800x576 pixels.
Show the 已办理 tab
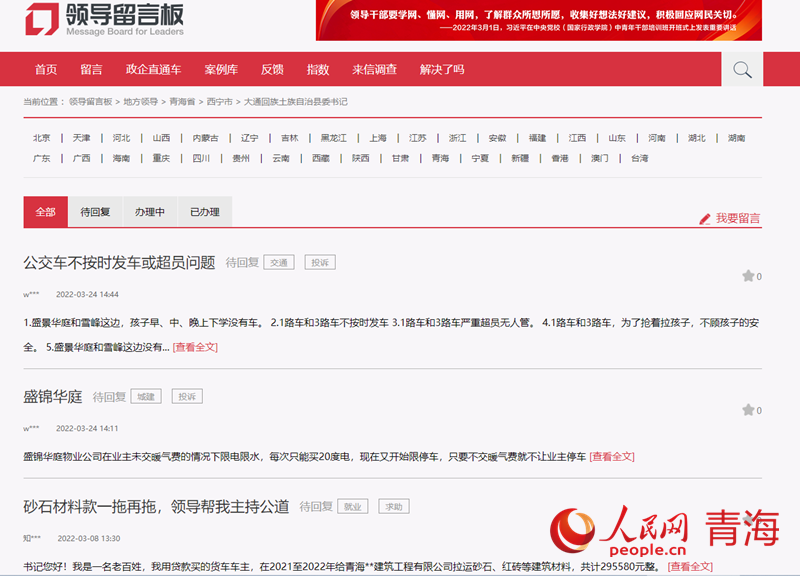(x=204, y=212)
